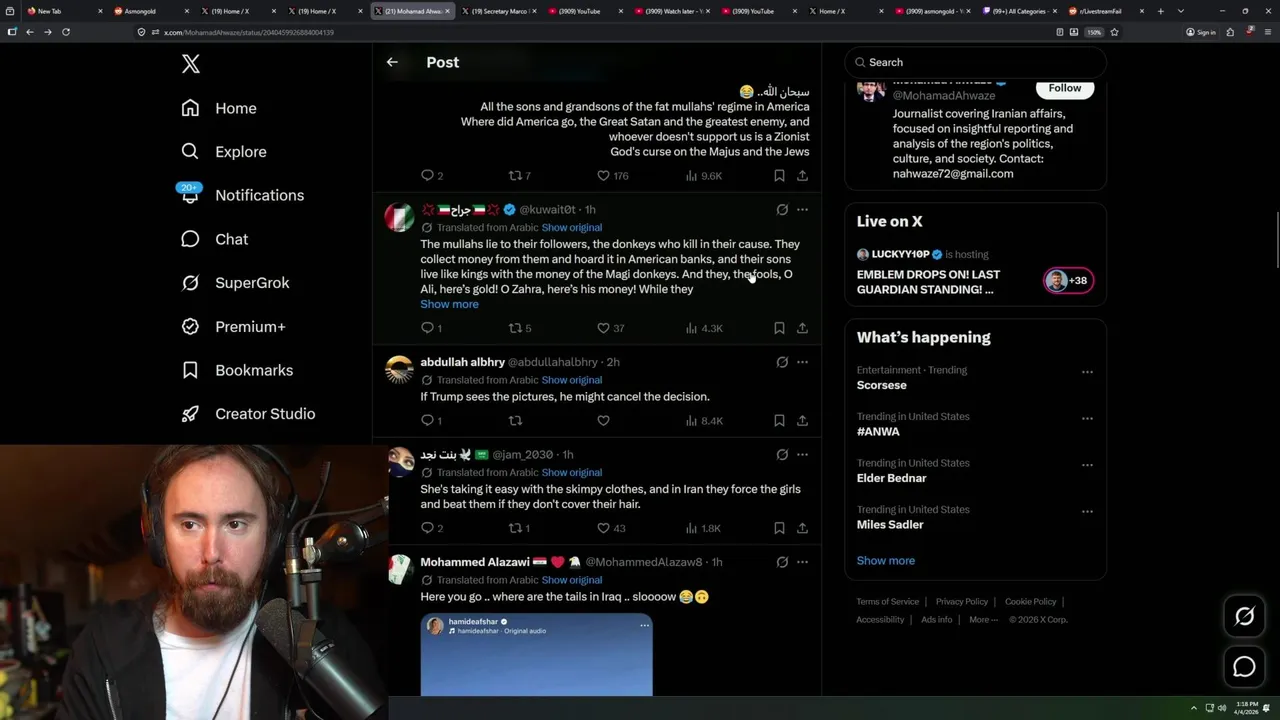The image size is (1280, 720).
Task: Open Explore in sidebar
Action: (224, 152)
